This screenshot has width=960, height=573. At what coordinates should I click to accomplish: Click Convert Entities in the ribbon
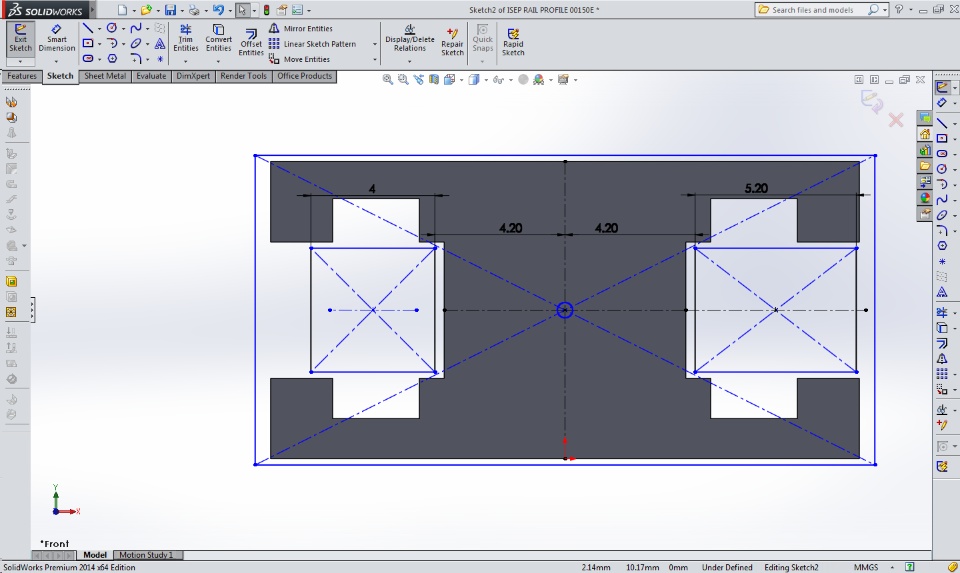(219, 39)
